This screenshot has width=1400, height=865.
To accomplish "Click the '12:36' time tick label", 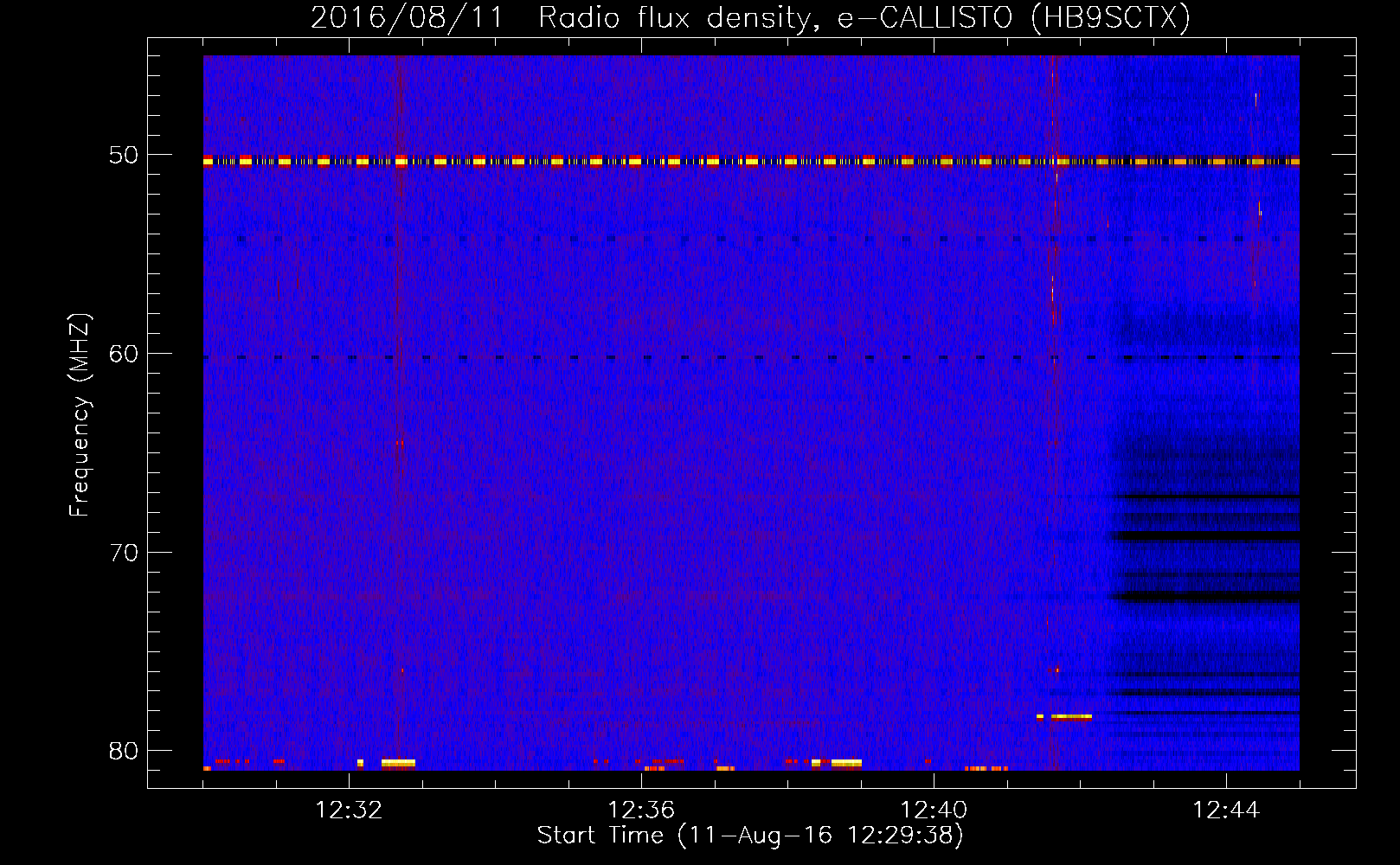I will tap(641, 810).
